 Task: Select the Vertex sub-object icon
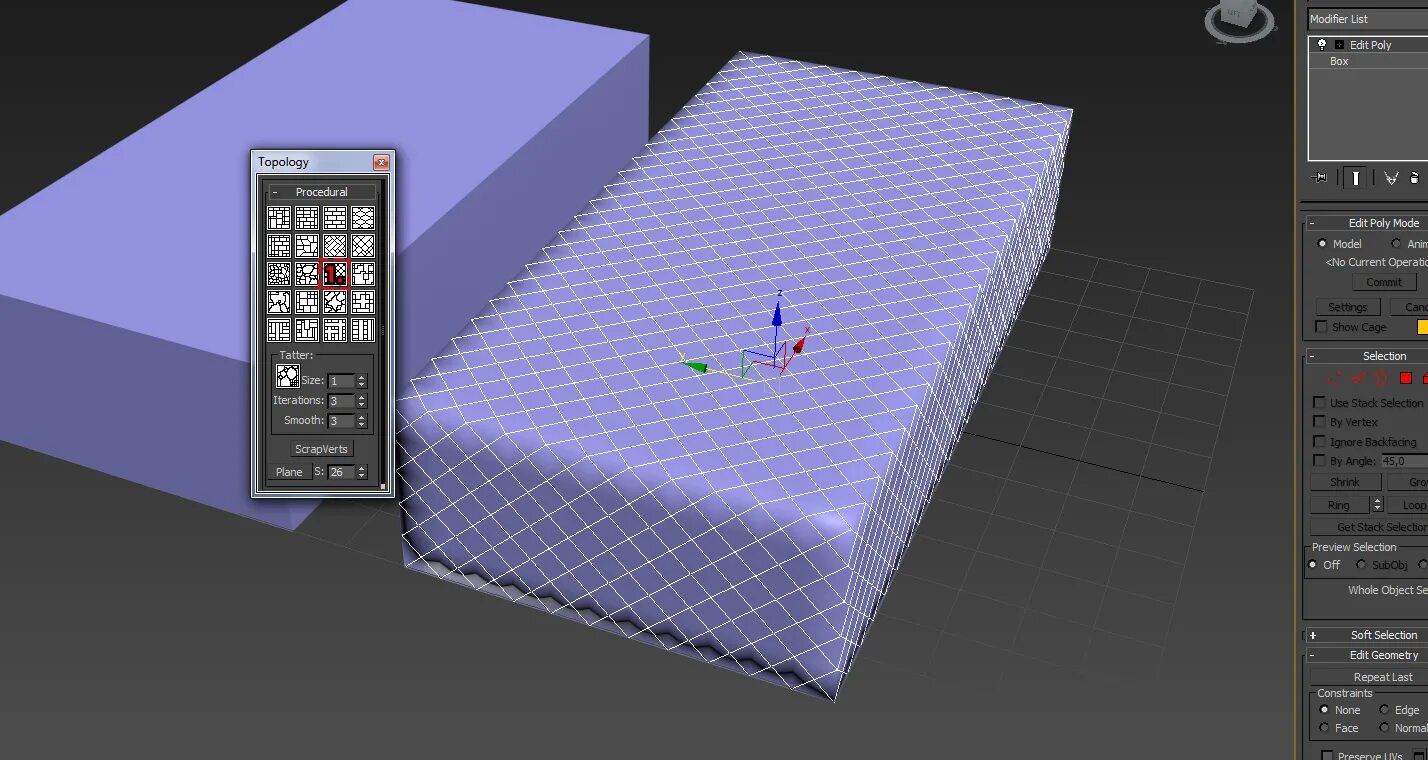click(x=1335, y=378)
